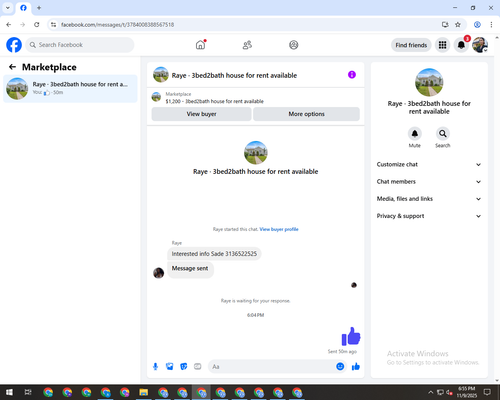Image resolution: width=500 pixels, height=400 pixels.
Task: Click Raye's profile picture beside Message sent
Action: coord(158,273)
